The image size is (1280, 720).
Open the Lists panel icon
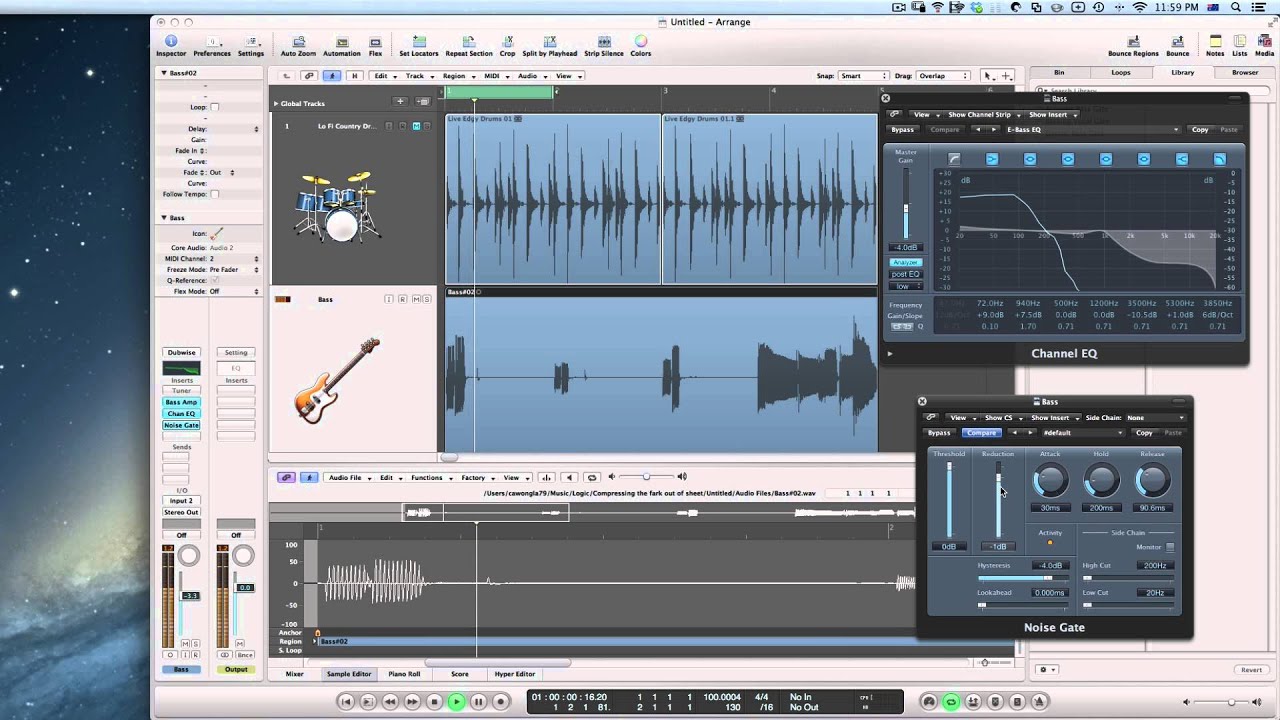(1239, 46)
